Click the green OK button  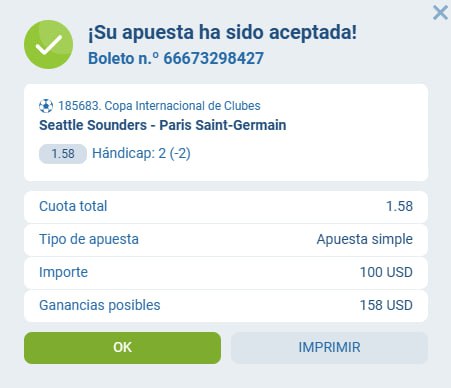coord(122,348)
